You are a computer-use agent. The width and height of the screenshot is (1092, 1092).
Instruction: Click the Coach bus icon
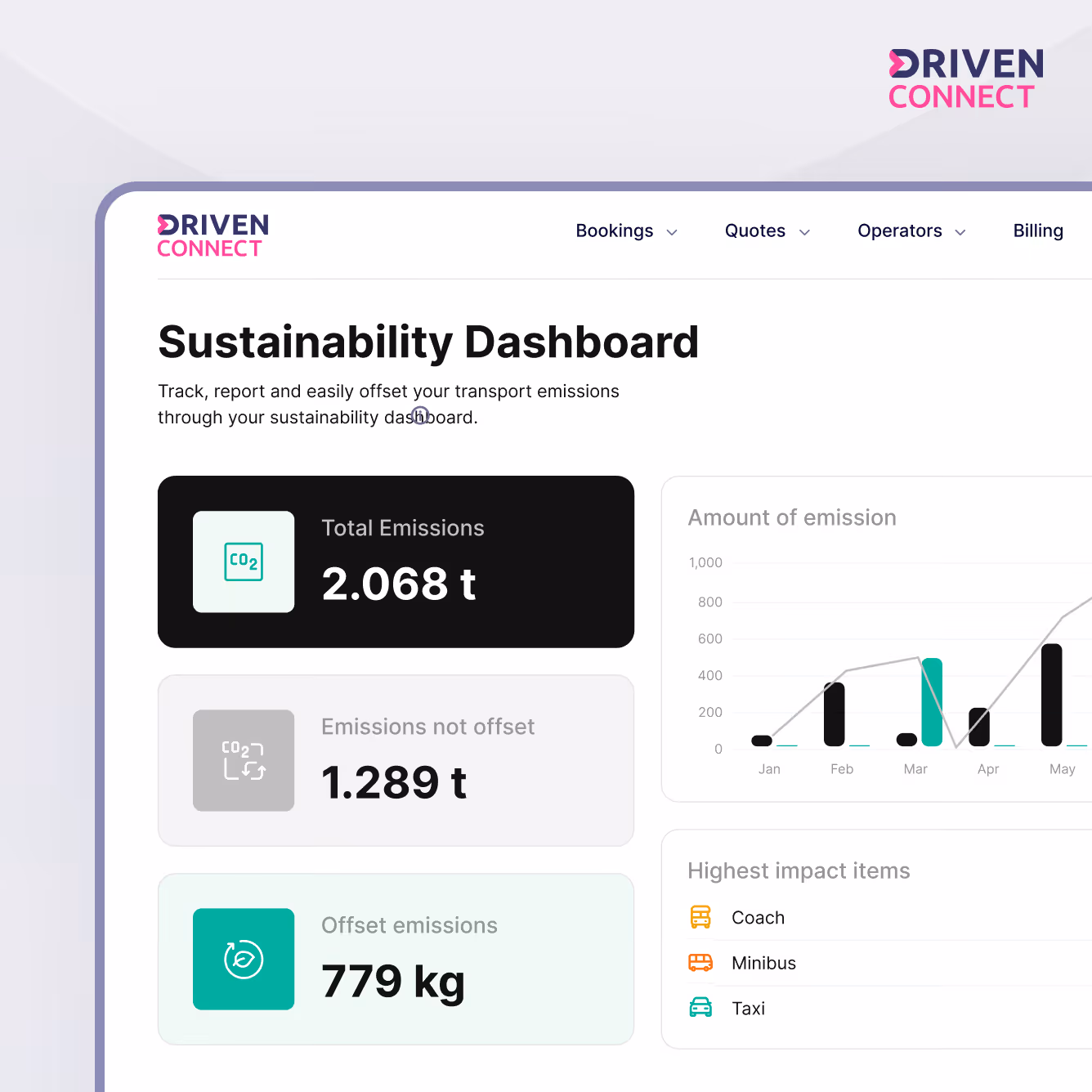coord(700,917)
